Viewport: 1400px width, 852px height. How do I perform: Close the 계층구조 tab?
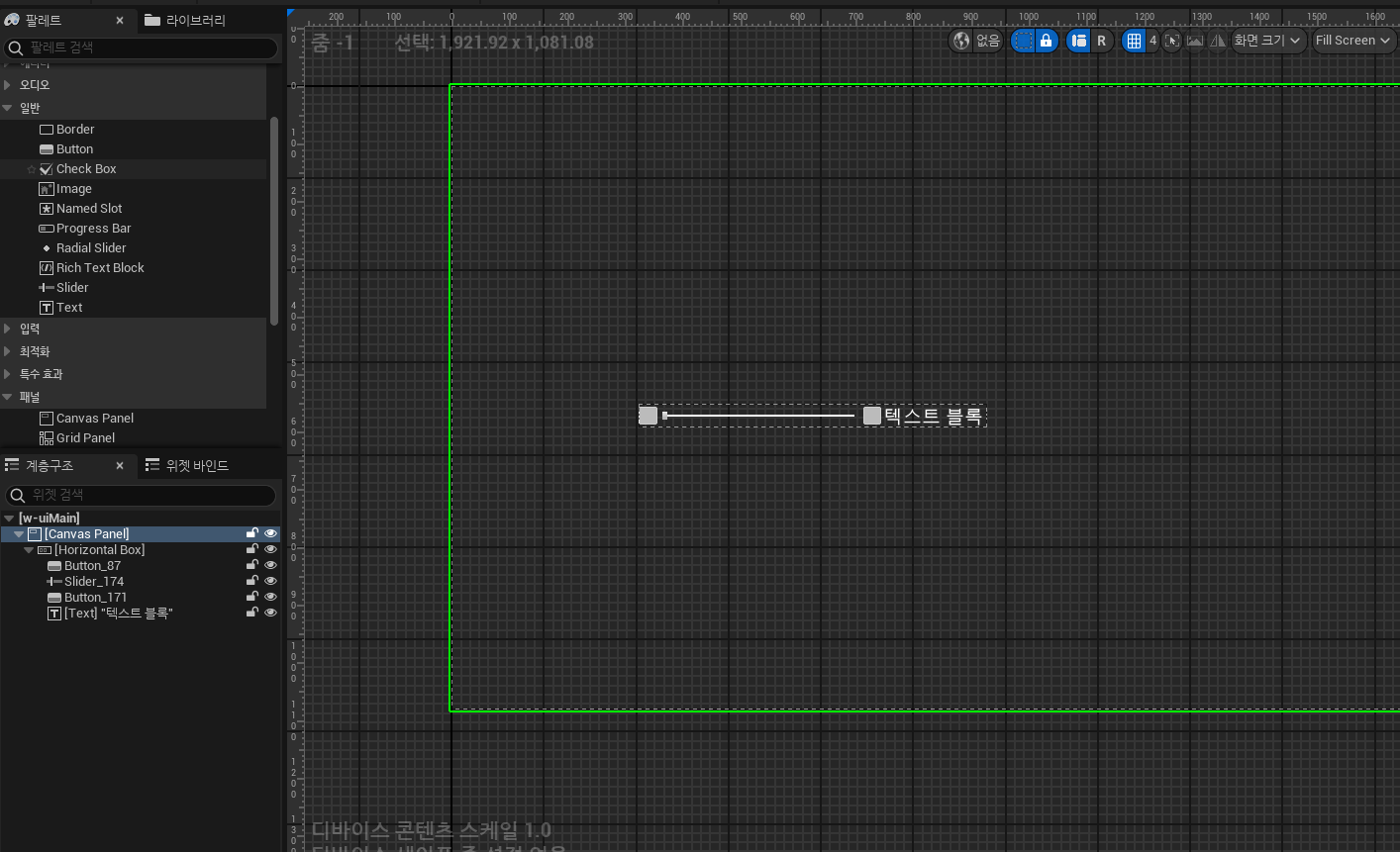120,465
